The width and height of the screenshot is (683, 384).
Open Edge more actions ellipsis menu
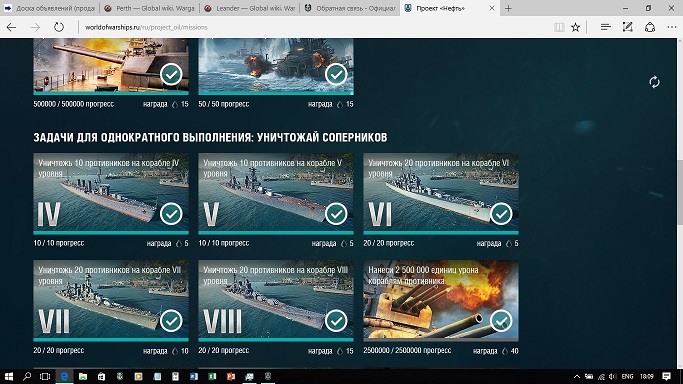pyautogui.click(x=672, y=27)
